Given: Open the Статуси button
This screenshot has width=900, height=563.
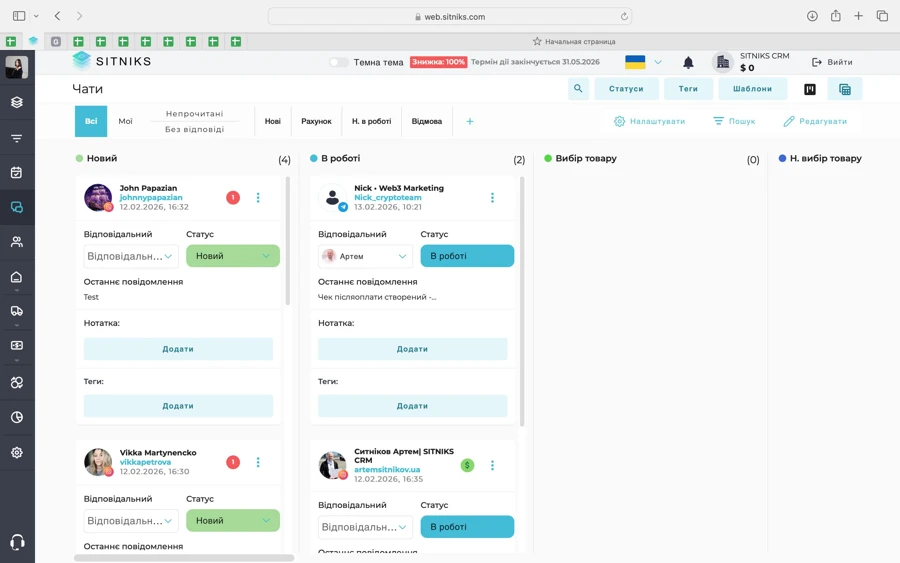Looking at the screenshot, I should pos(626,89).
